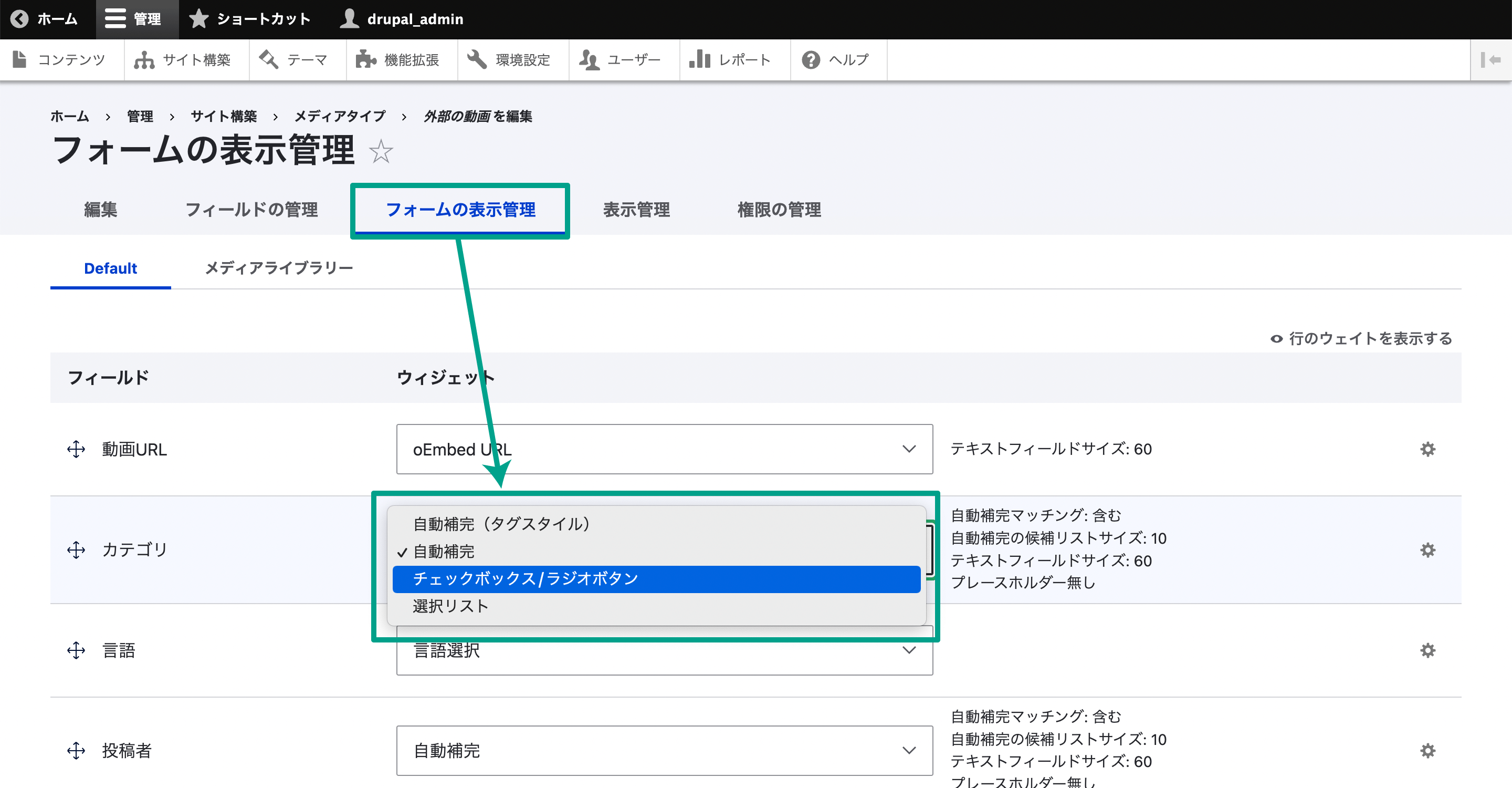Toggle toolbar orientation with the collapse icon

pyautogui.click(x=1490, y=59)
